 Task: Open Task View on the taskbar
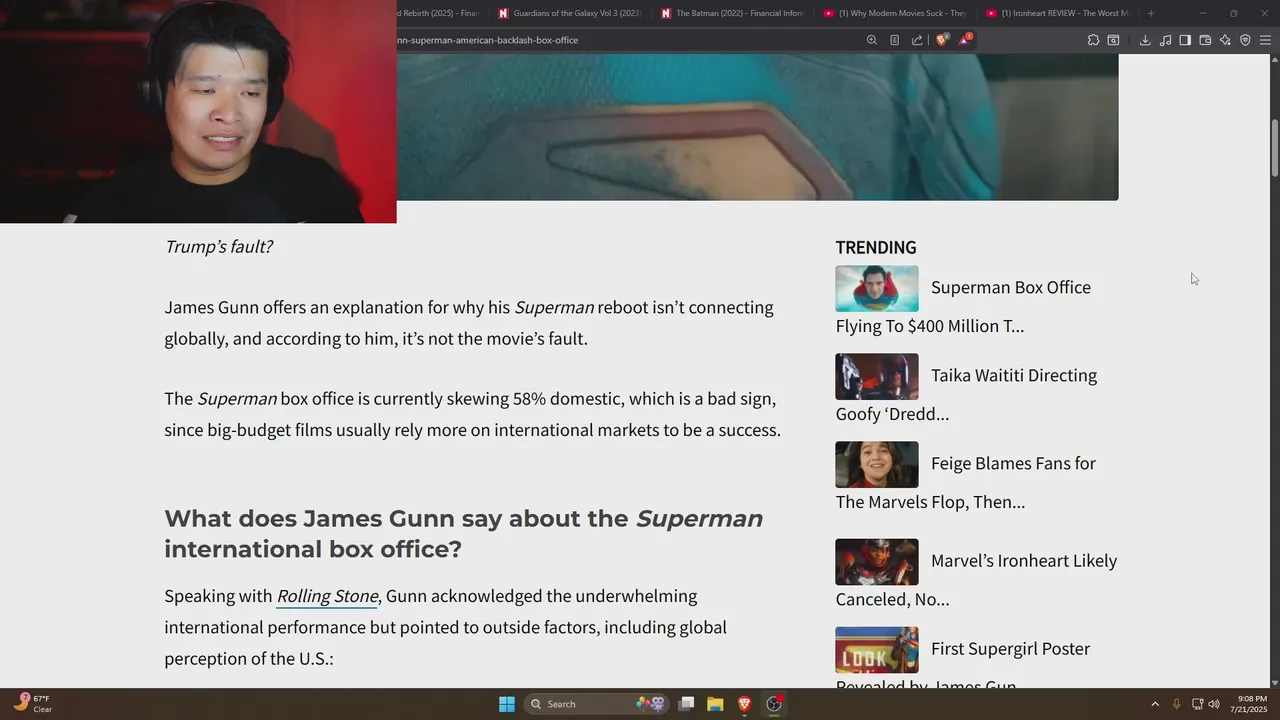[x=686, y=704]
